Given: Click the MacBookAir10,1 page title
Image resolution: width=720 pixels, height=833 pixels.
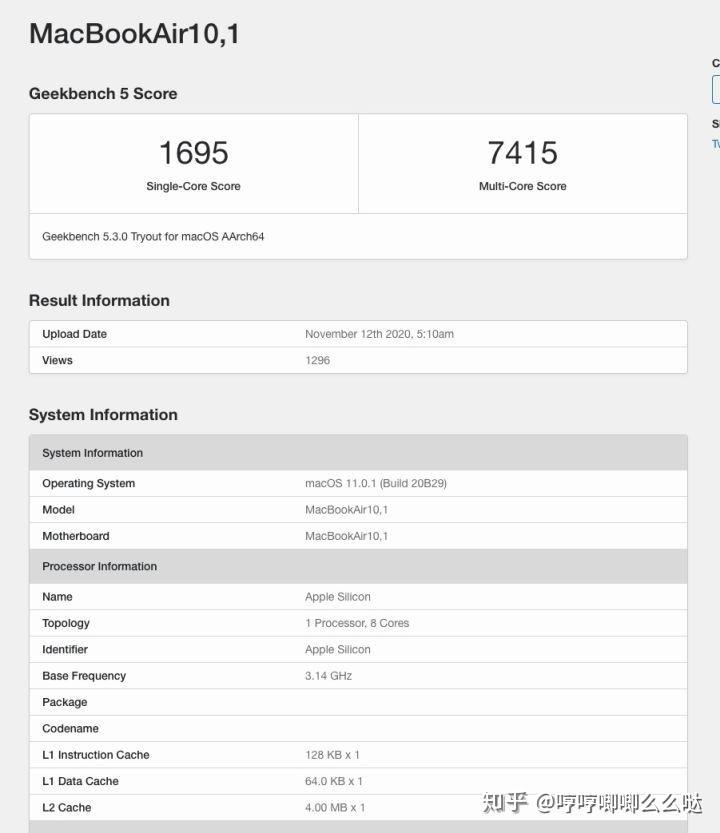Looking at the screenshot, I should 134,34.
